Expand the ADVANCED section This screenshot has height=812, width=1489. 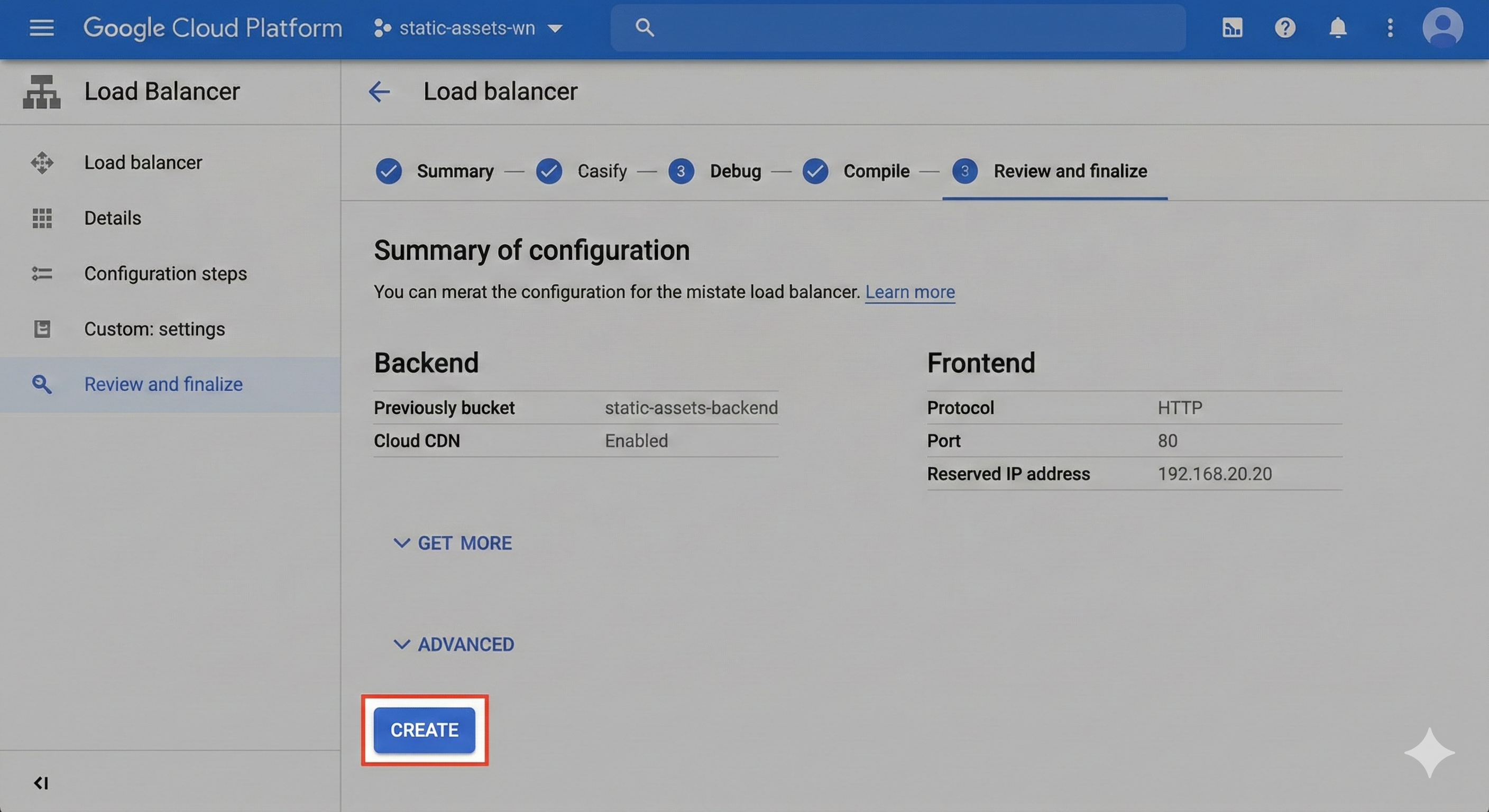(454, 644)
